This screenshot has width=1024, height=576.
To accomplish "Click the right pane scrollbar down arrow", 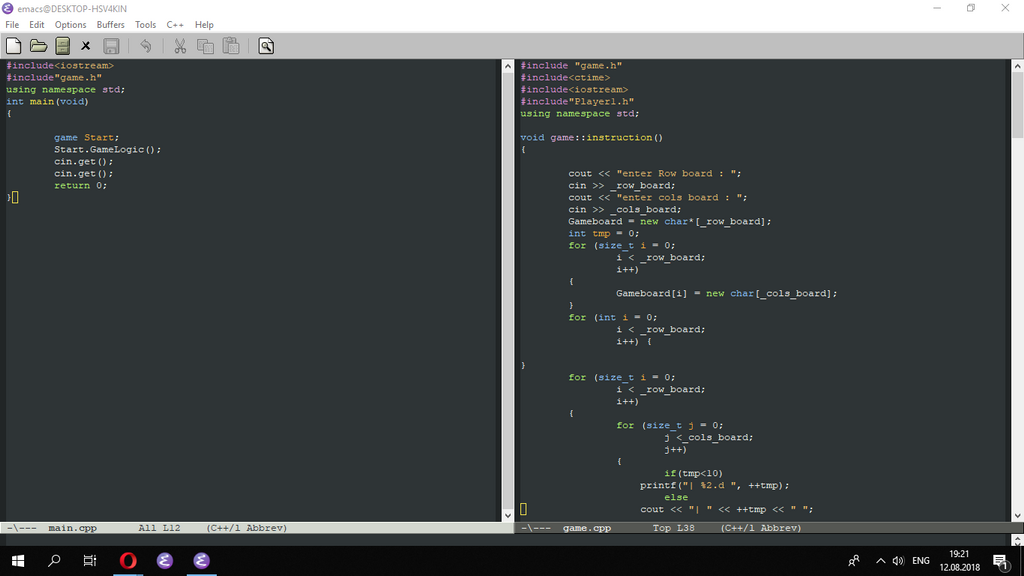I will pos(1017,515).
